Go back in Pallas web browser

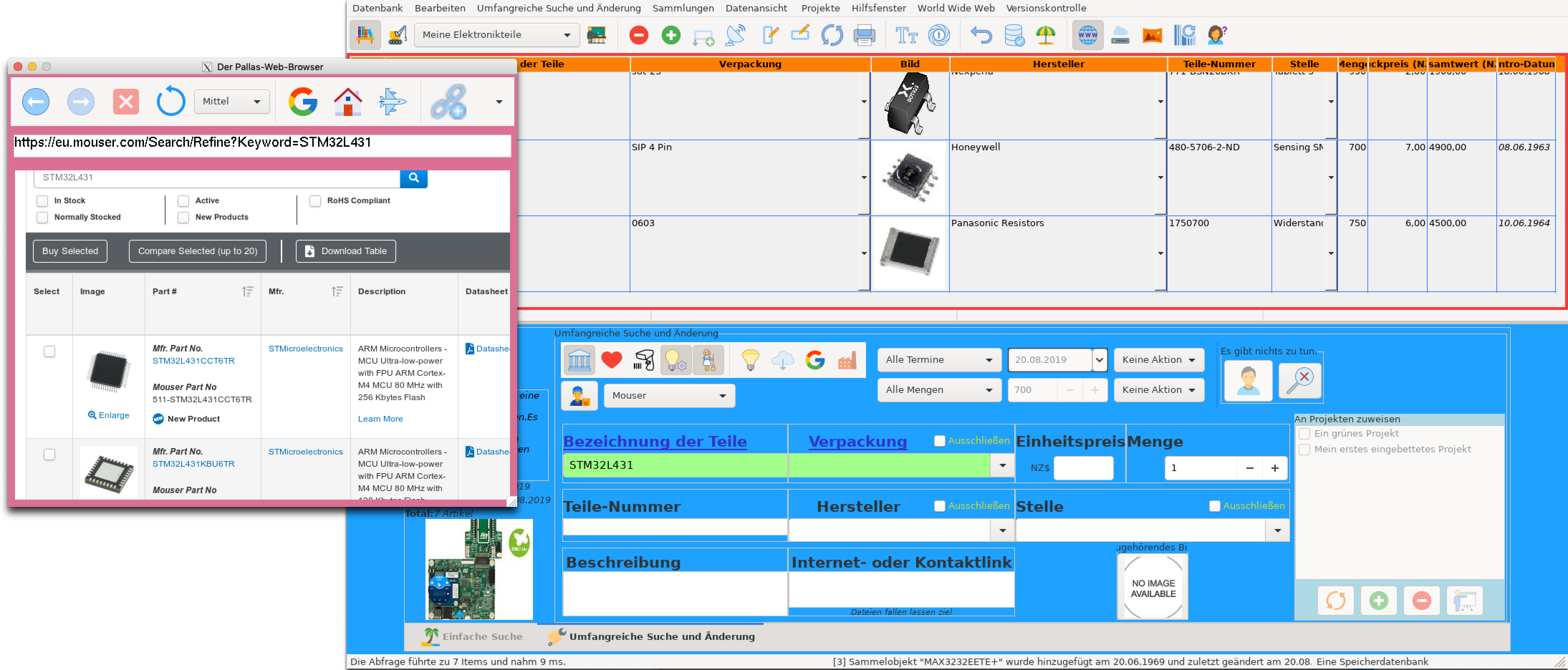tap(36, 101)
